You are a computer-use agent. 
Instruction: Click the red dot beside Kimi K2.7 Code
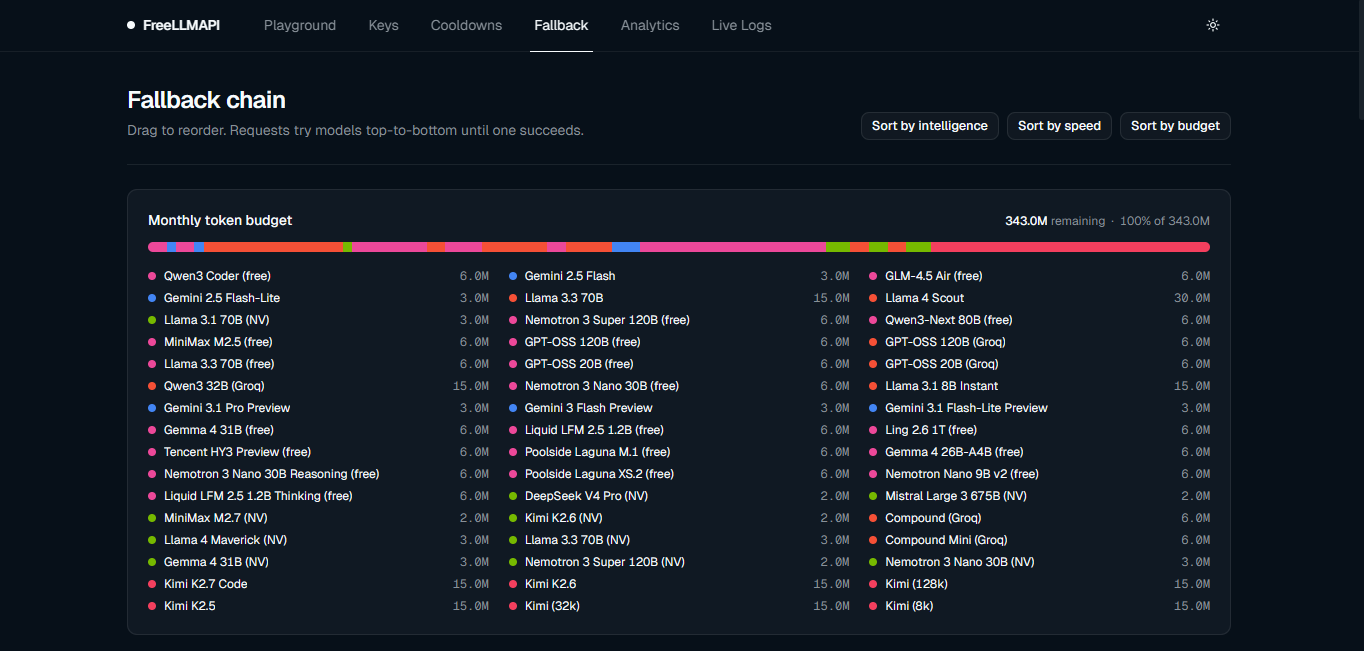(152, 584)
